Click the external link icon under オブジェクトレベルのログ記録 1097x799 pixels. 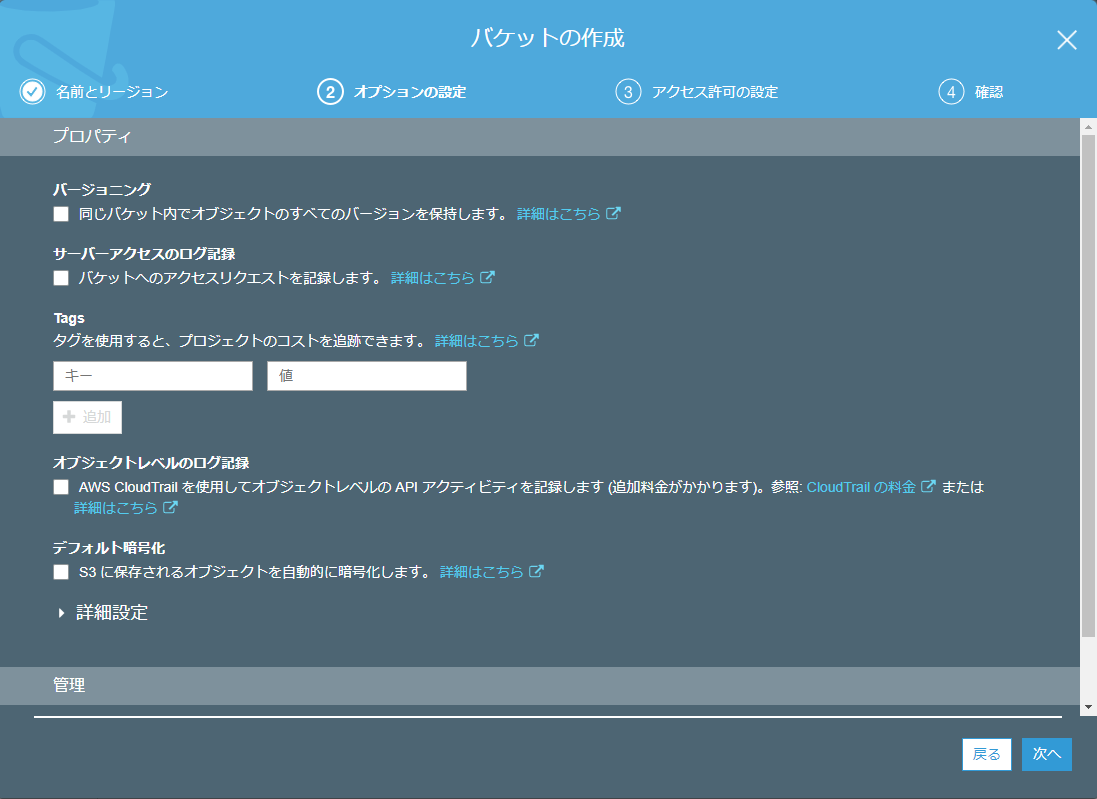point(170,507)
